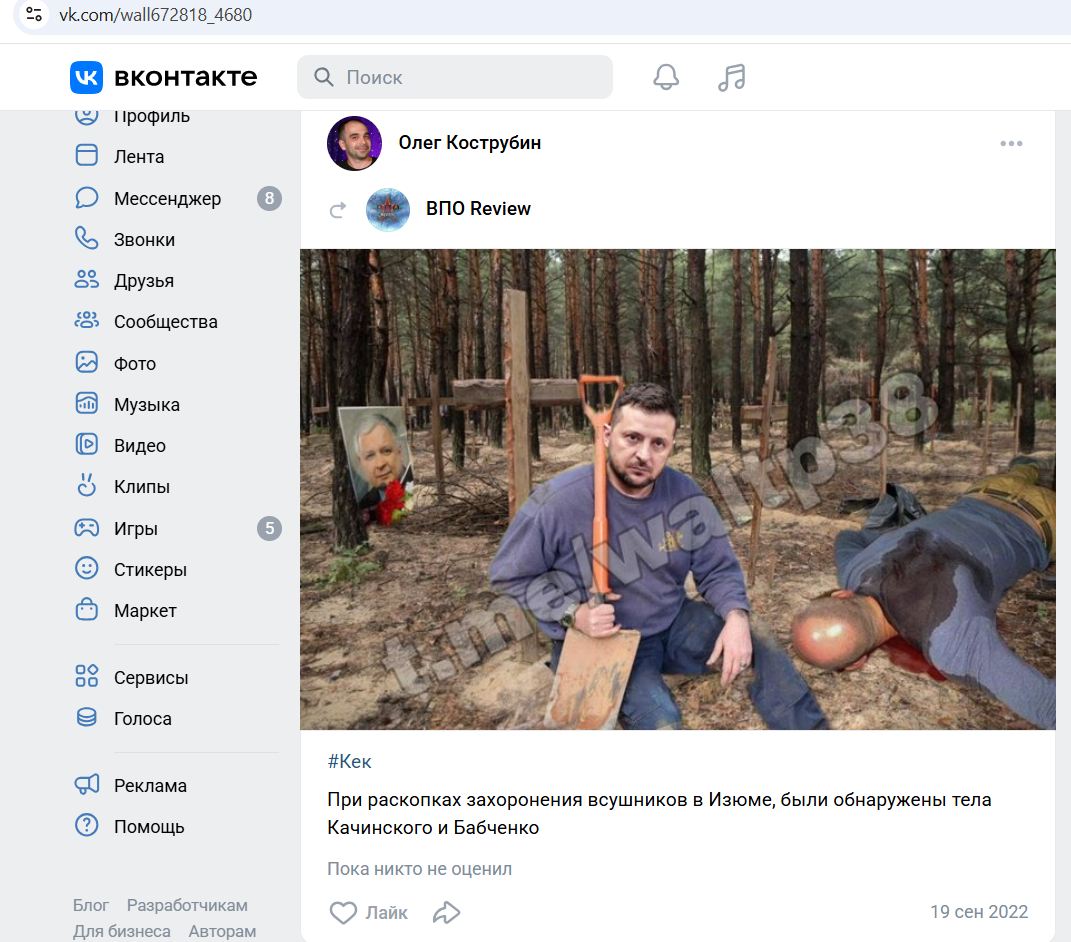Open Communities (Сообщества) section
The width and height of the screenshot is (1071, 942).
tap(165, 322)
